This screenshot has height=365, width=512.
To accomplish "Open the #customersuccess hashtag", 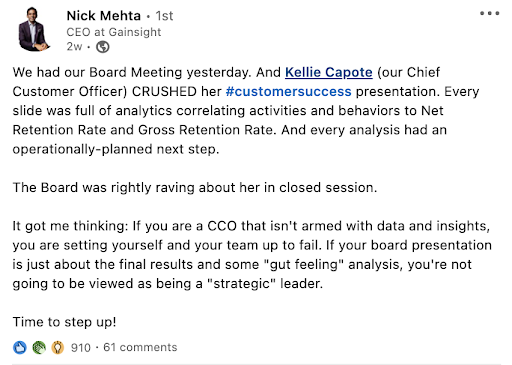I will pyautogui.click(x=289, y=91).
